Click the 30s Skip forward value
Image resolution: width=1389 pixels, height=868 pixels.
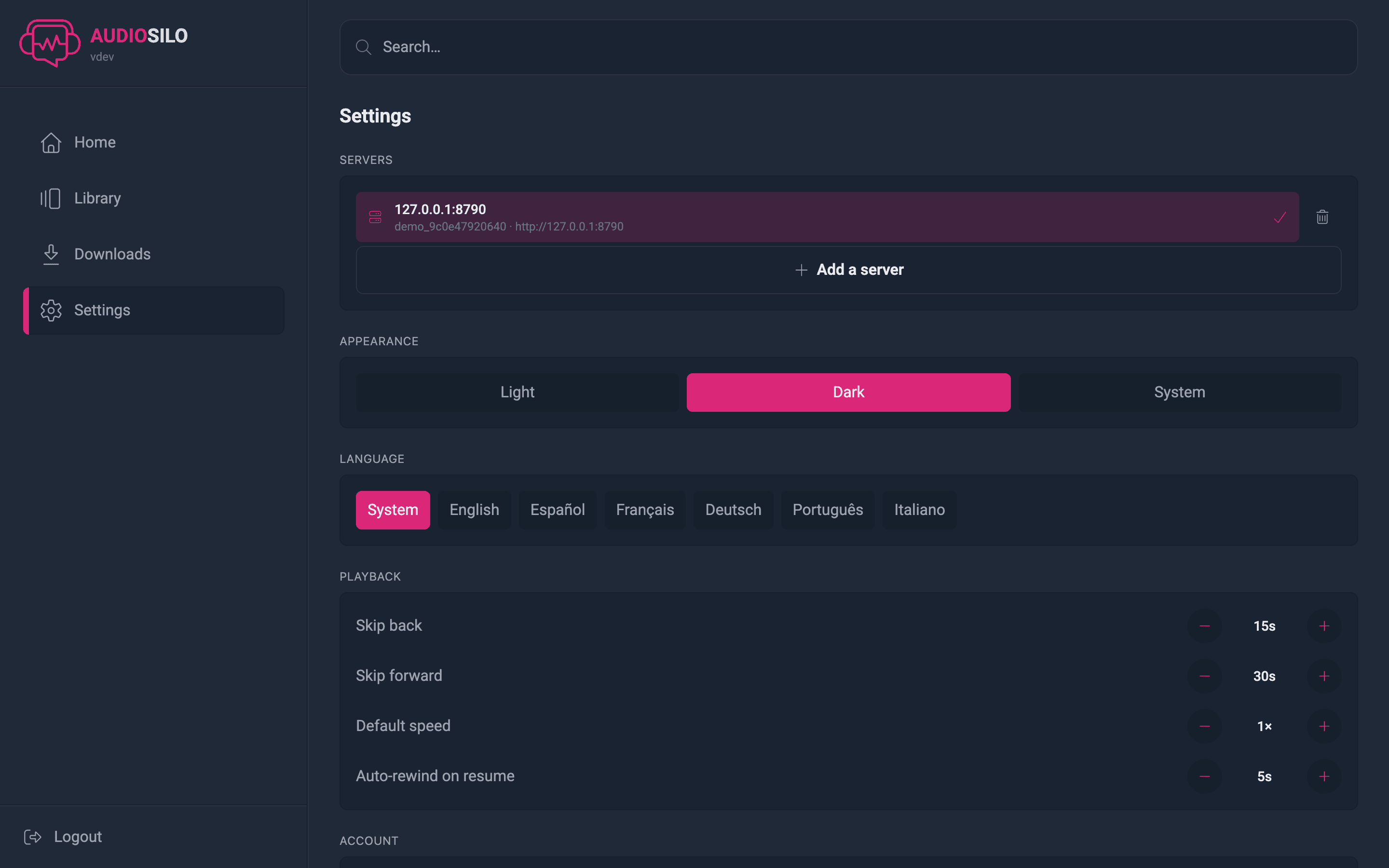pos(1265,676)
